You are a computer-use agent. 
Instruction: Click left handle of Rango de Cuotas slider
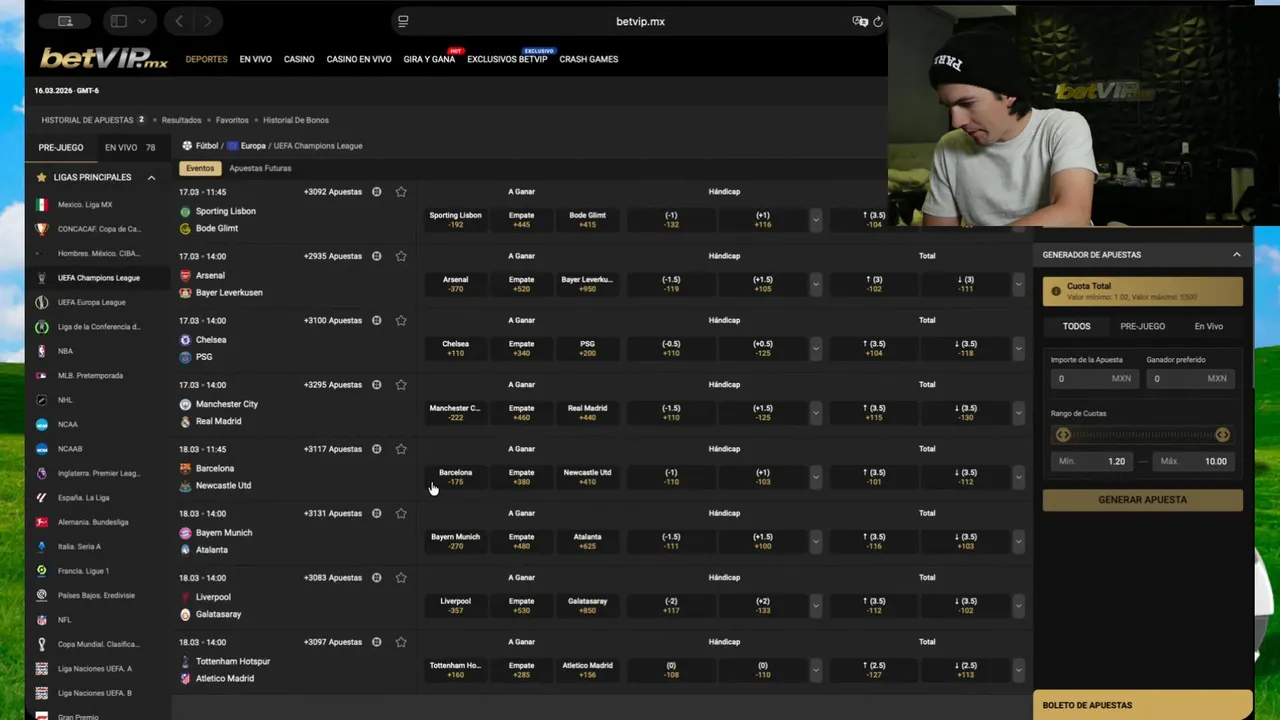(1063, 435)
